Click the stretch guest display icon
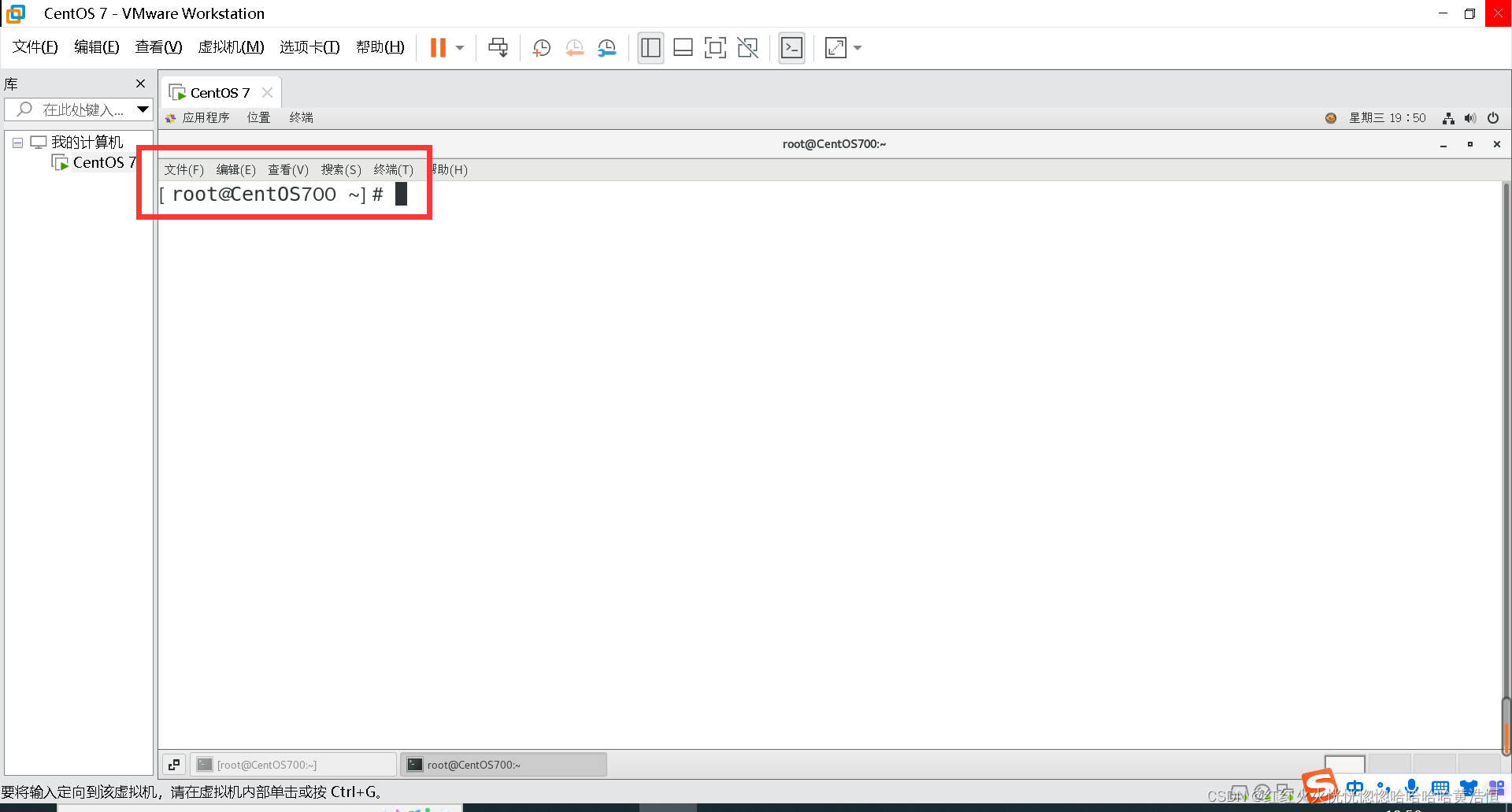 [x=836, y=48]
